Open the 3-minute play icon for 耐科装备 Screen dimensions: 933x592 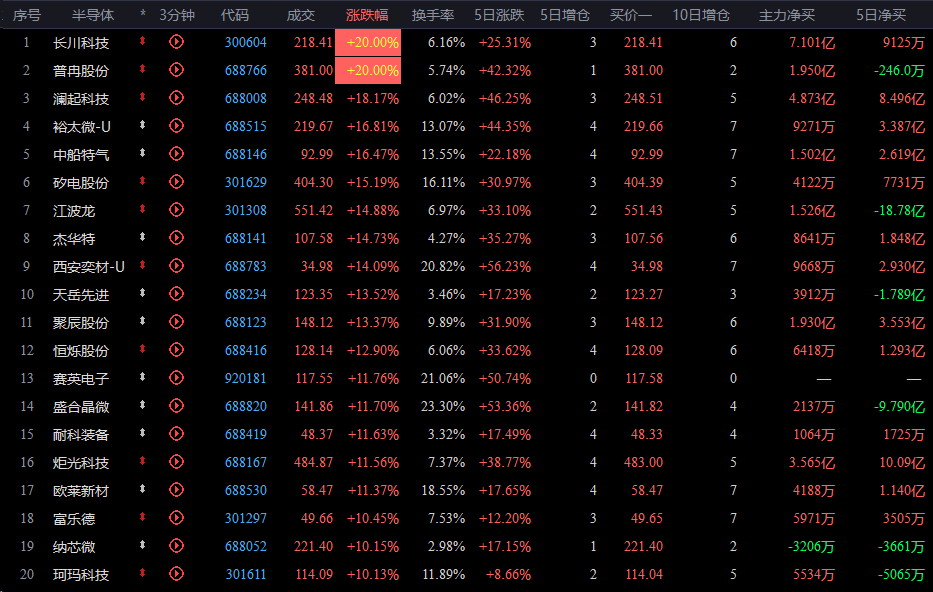pos(176,433)
